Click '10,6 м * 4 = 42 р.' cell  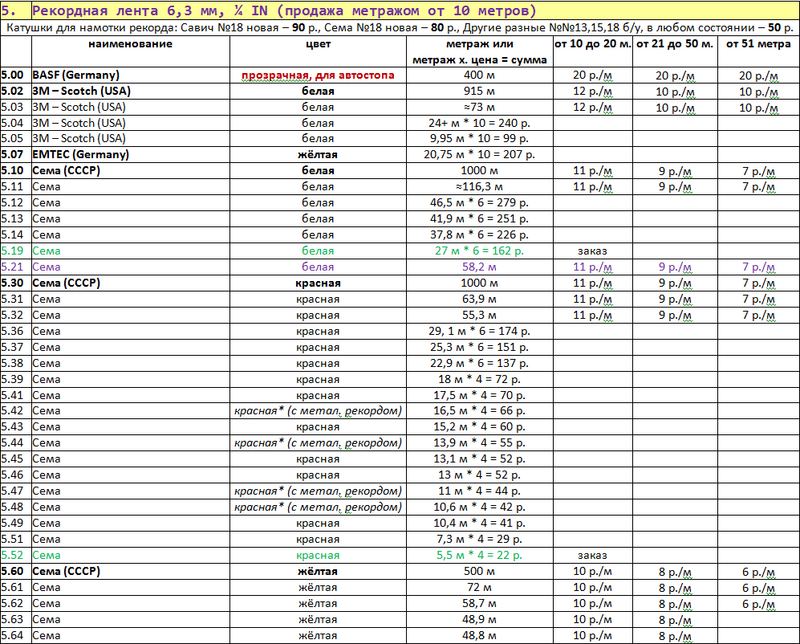480,507
